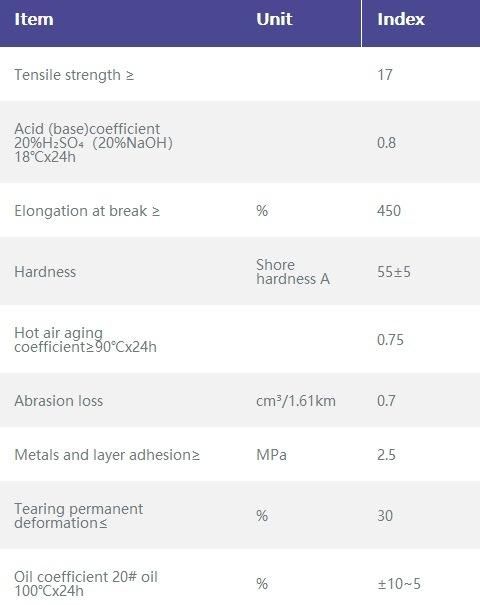
Task: Click the Item column header
Action: (x=34, y=19)
